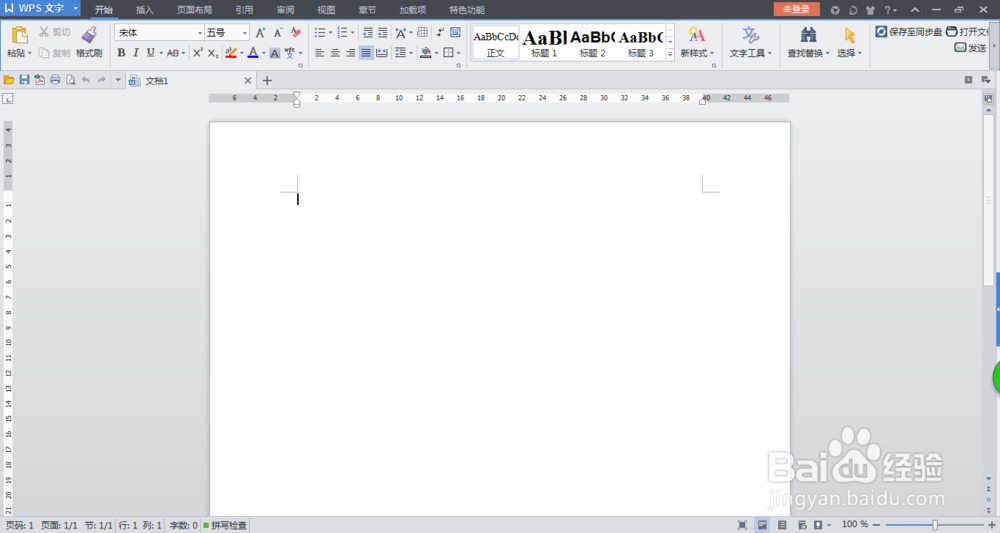
Task: Click the print preview icon
Action: [x=70, y=80]
